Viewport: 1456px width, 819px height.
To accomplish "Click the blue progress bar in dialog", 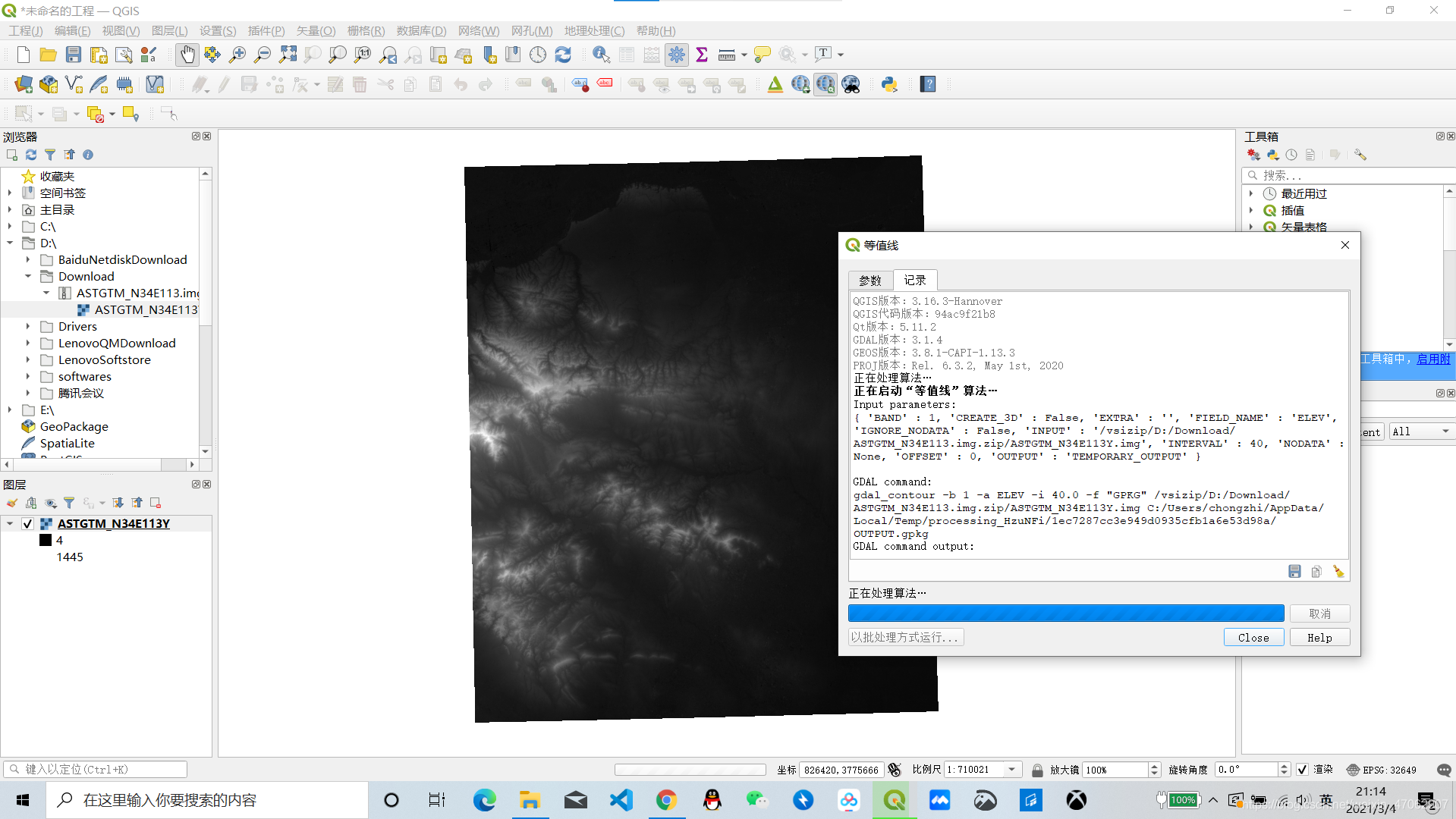I will tap(1066, 613).
